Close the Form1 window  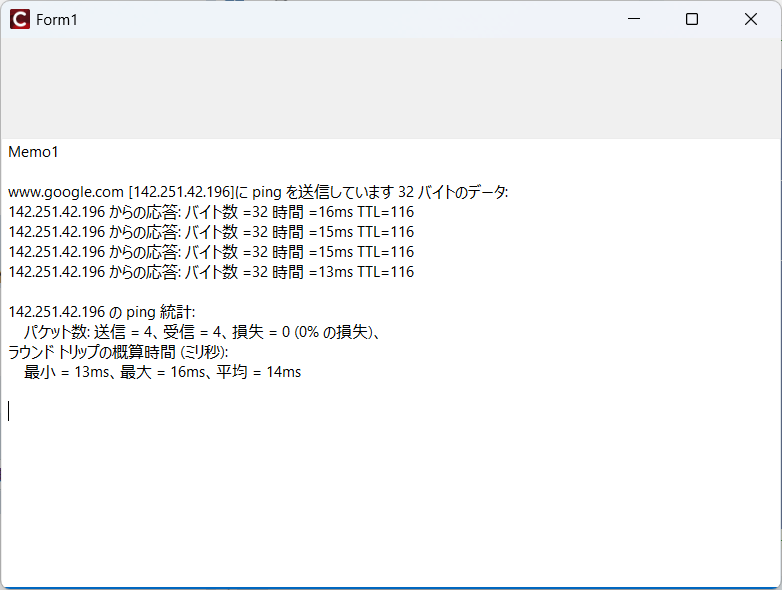coord(751,19)
